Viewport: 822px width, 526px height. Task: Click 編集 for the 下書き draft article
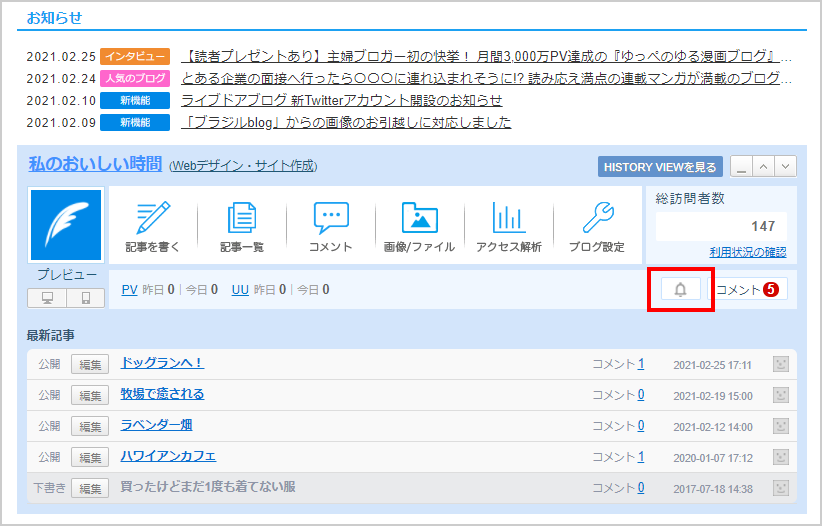pyautogui.click(x=90, y=488)
